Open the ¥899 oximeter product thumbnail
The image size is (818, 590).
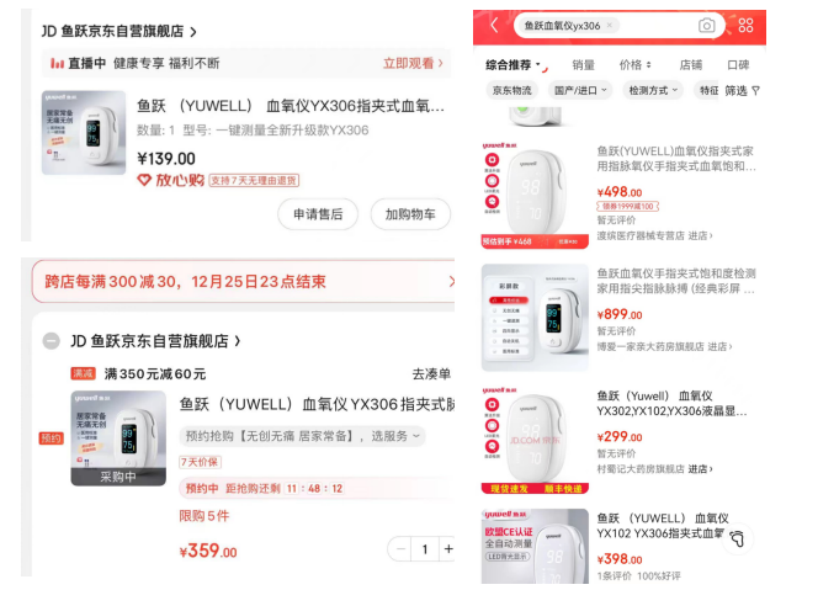[535, 318]
